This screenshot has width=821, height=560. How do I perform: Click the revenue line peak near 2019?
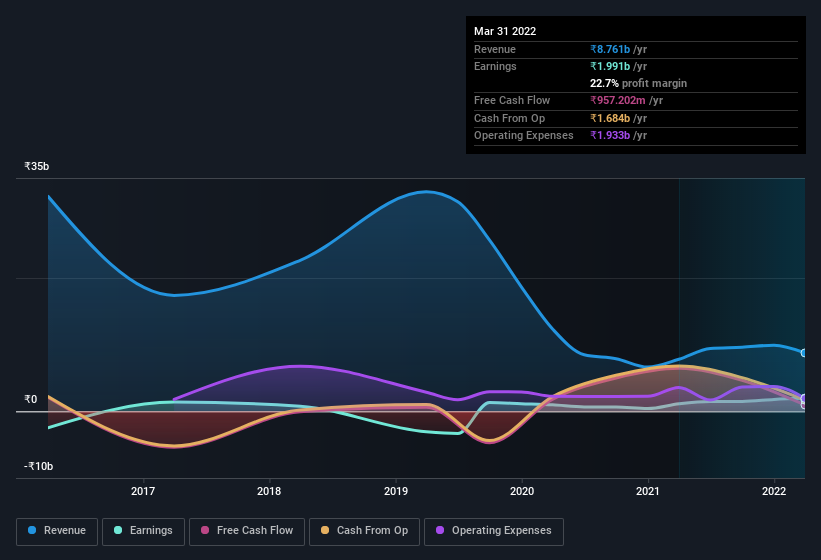coord(426,192)
